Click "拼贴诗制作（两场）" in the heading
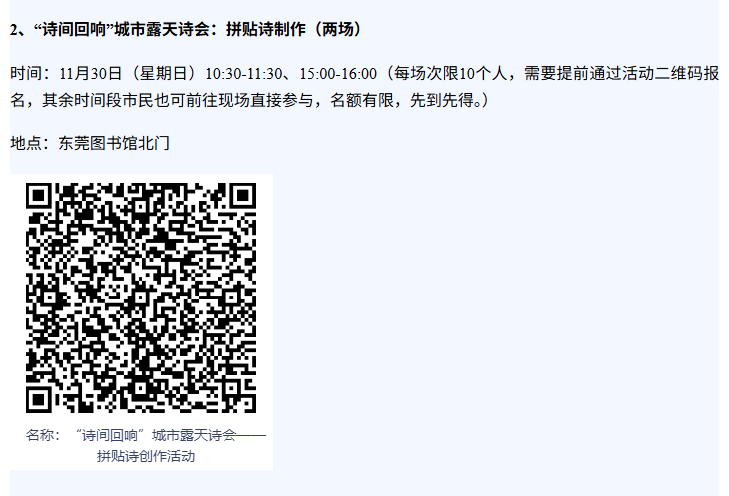This screenshot has height=496, width=729. 293,29
